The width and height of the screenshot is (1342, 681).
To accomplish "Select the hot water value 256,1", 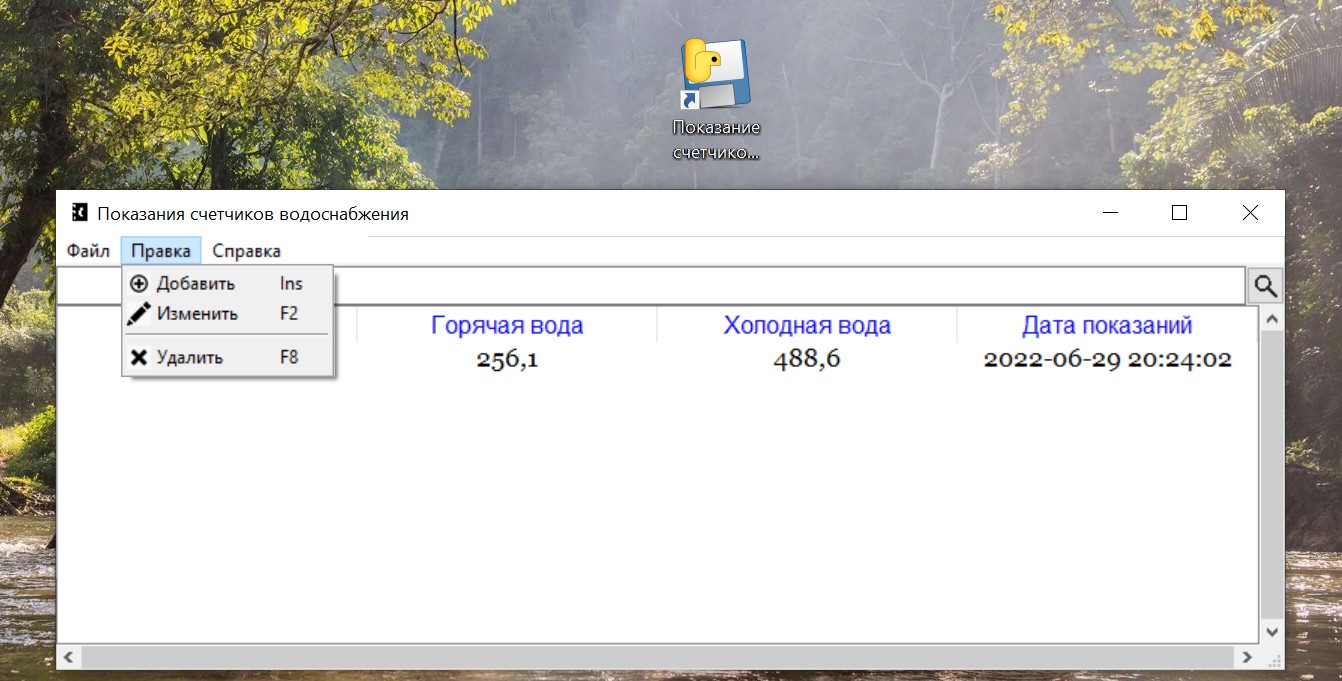I will pyautogui.click(x=507, y=359).
